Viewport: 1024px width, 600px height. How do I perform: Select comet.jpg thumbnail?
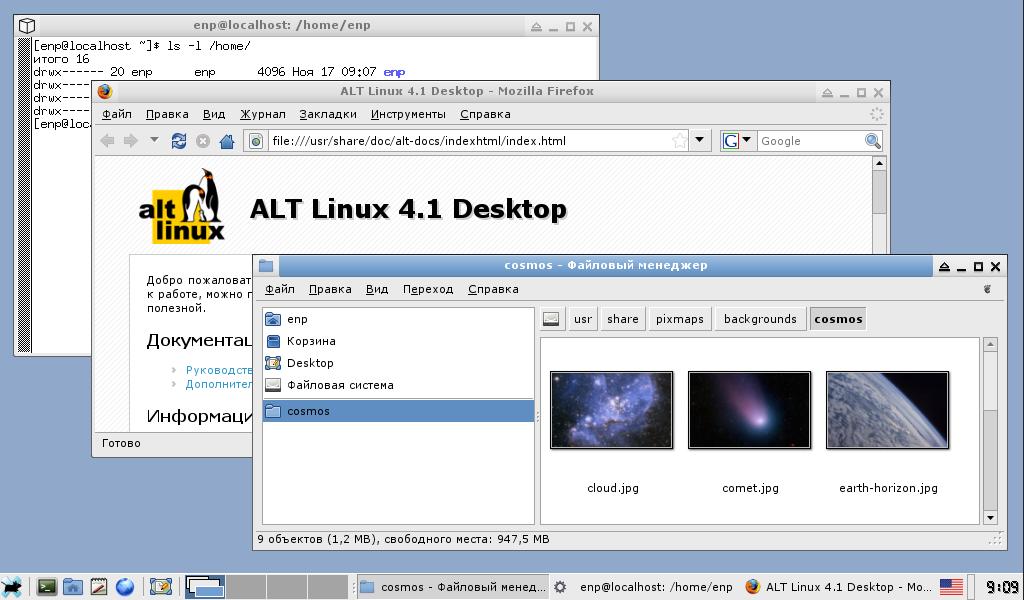[x=750, y=410]
